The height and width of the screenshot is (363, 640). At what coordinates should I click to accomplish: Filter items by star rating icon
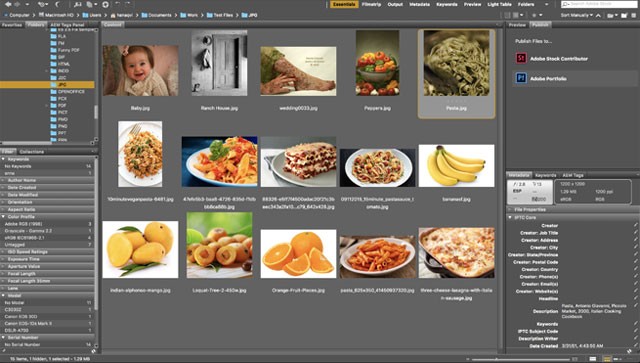tap(536, 15)
